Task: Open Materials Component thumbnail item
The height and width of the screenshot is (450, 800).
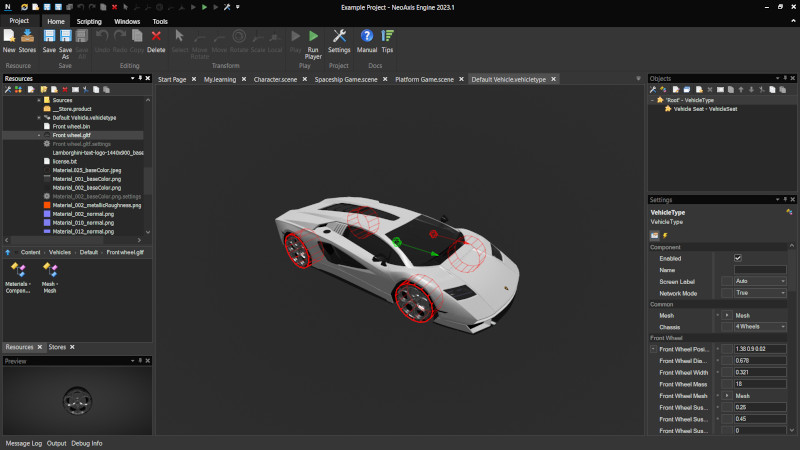Action: pyautogui.click(x=18, y=278)
